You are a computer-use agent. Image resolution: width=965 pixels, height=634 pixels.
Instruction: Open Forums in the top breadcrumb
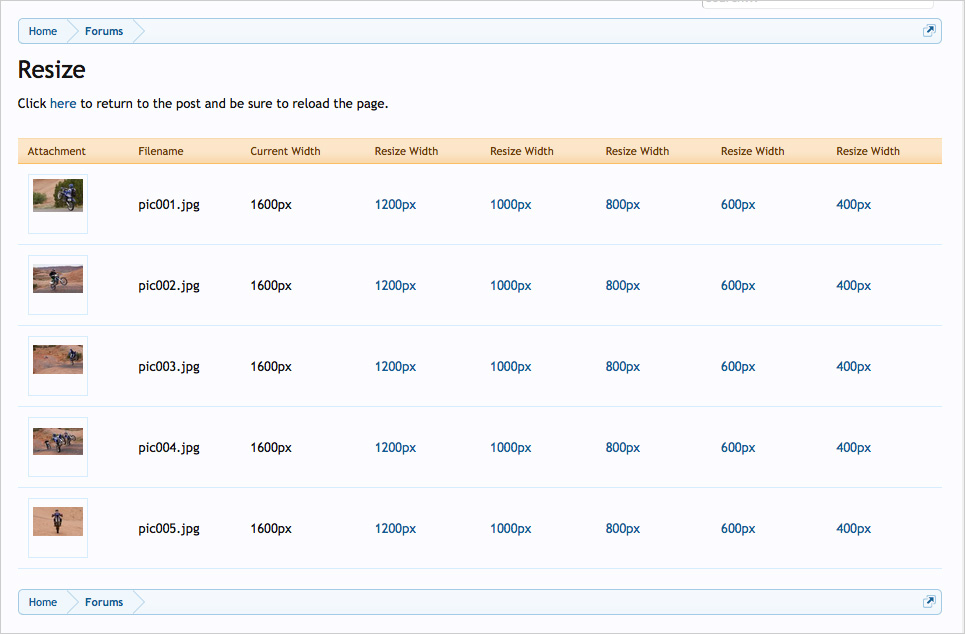[x=104, y=31]
